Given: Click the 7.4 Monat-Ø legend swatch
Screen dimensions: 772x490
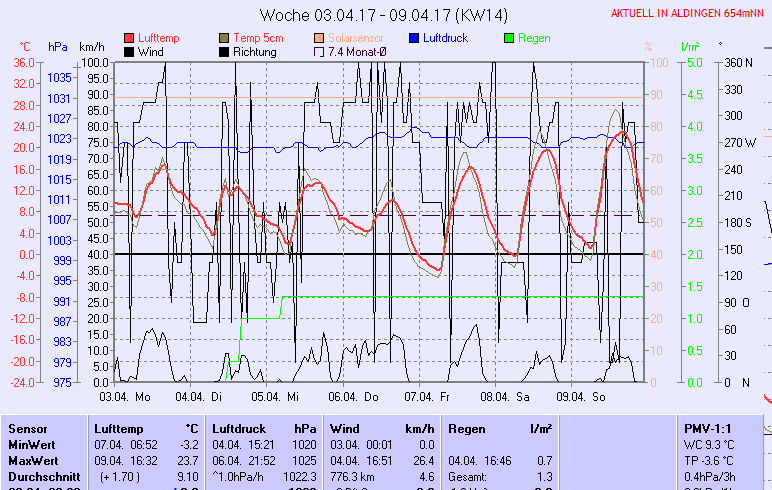Looking at the screenshot, I should [x=319, y=52].
